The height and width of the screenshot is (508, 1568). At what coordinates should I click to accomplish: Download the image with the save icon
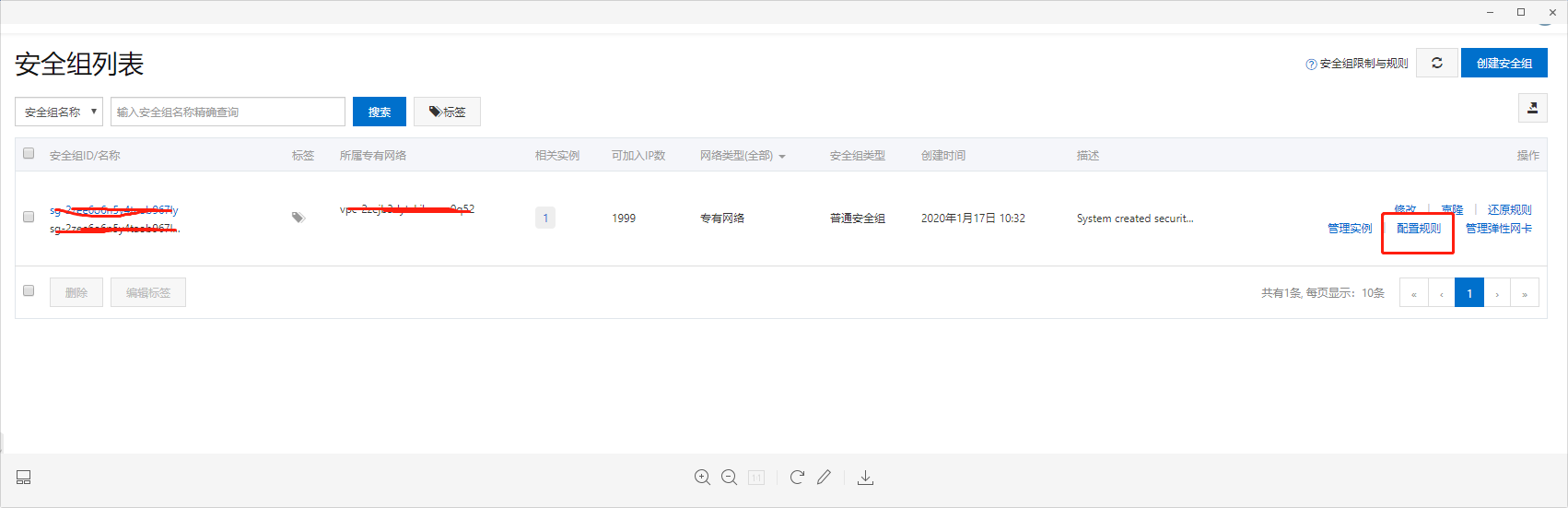[865, 477]
